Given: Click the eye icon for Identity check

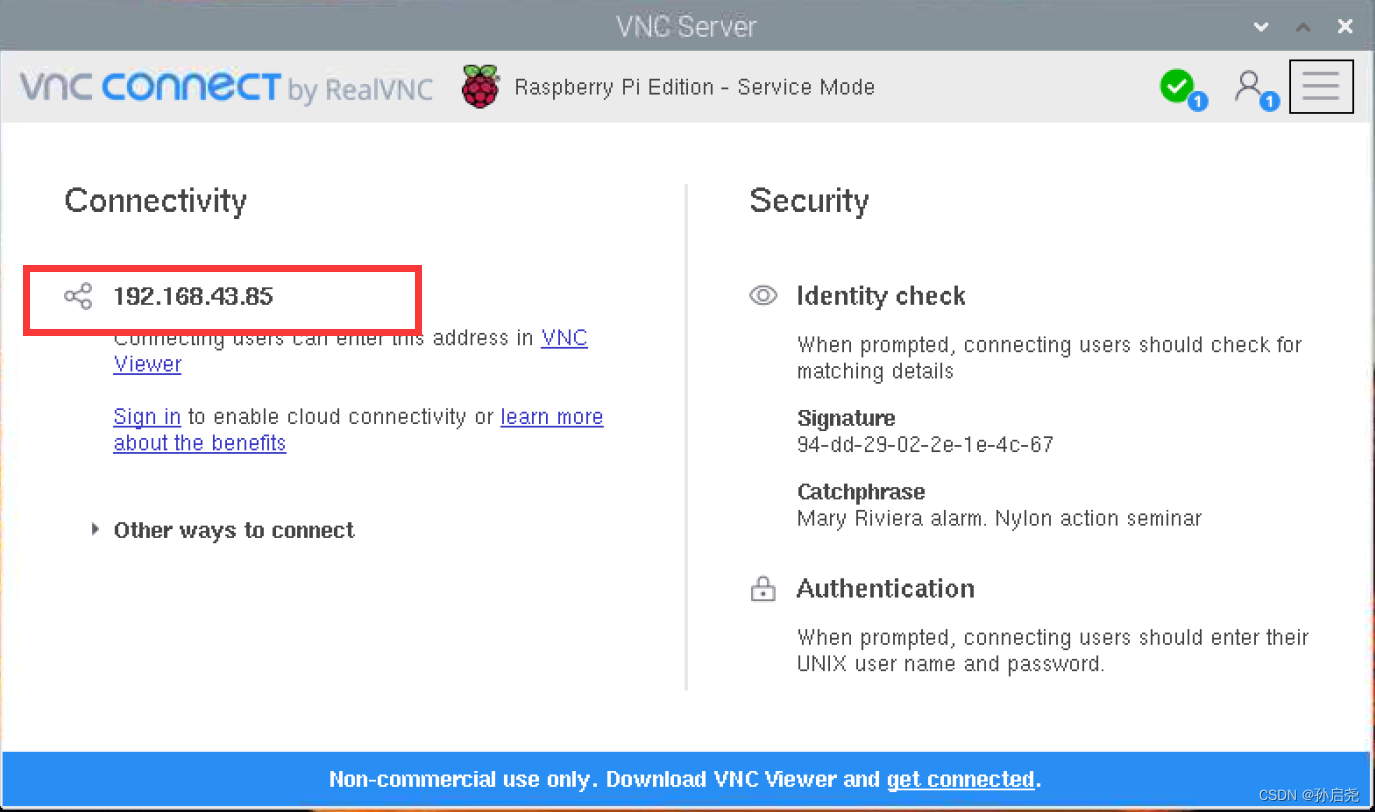Looking at the screenshot, I should tap(763, 296).
